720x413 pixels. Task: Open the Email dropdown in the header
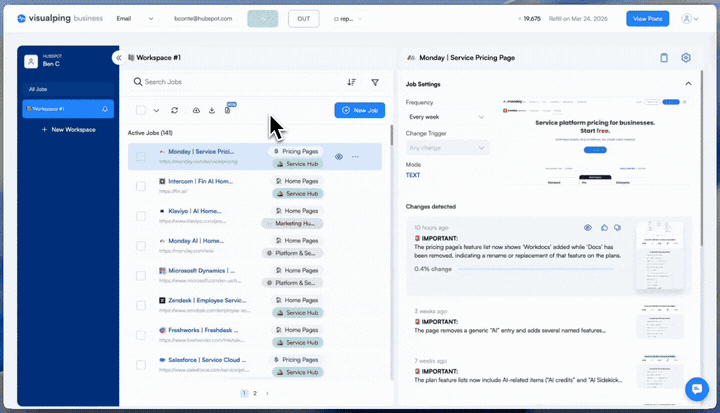coord(135,19)
